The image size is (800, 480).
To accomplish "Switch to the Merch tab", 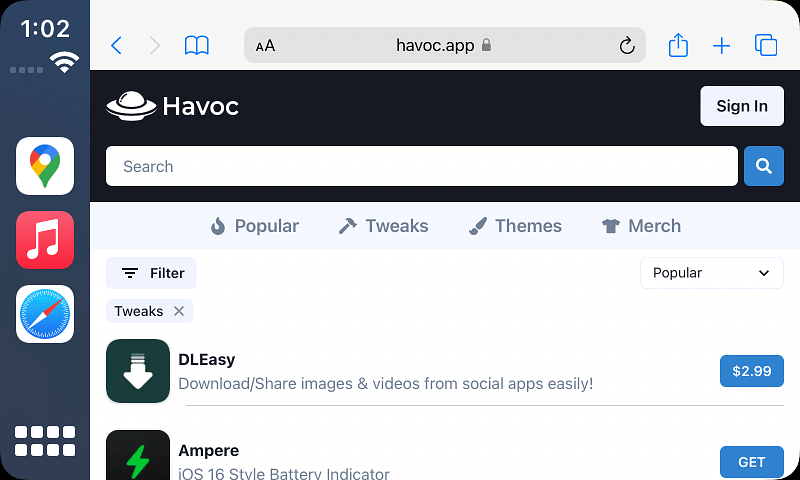I will [641, 226].
